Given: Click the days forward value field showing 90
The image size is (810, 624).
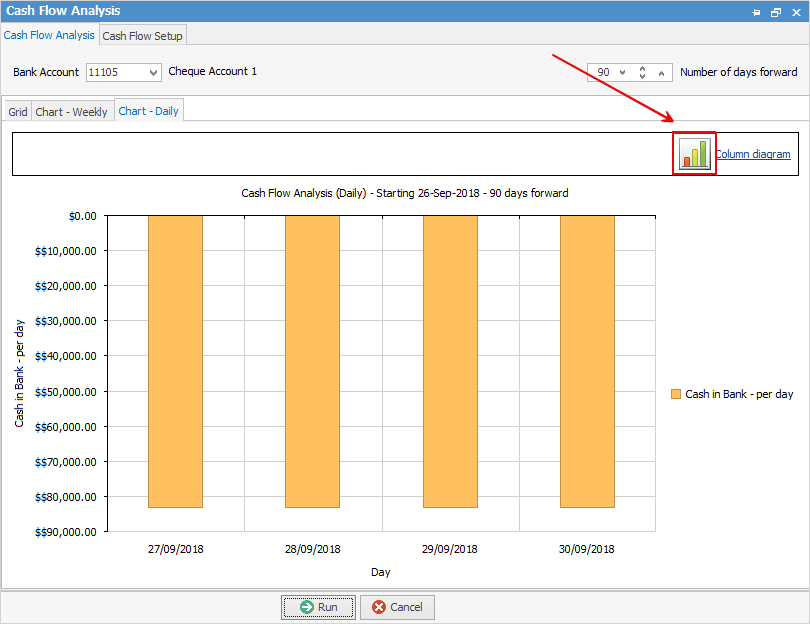Looking at the screenshot, I should tap(603, 72).
